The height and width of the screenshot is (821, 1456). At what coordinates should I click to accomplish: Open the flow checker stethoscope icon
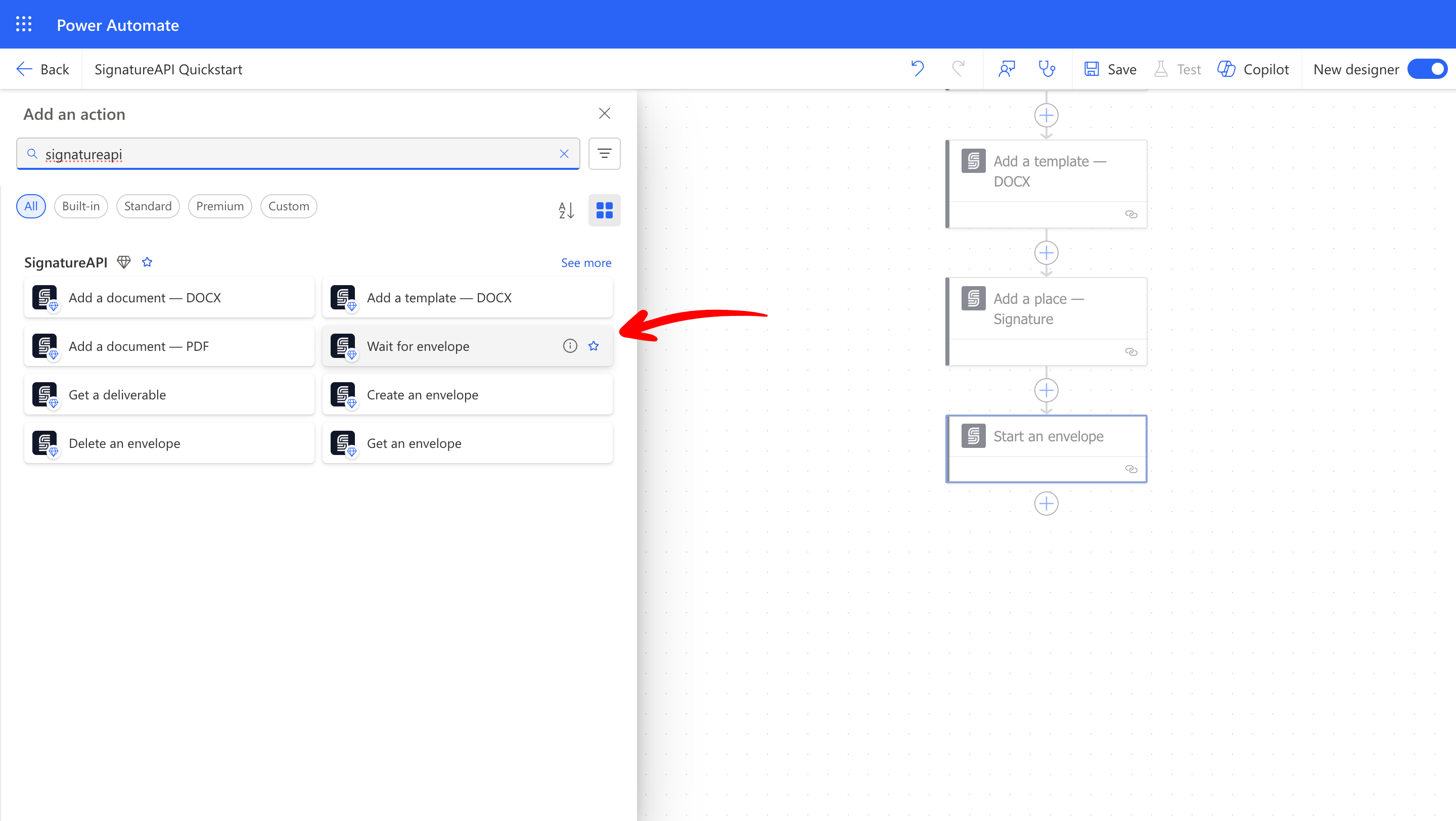(x=1047, y=69)
